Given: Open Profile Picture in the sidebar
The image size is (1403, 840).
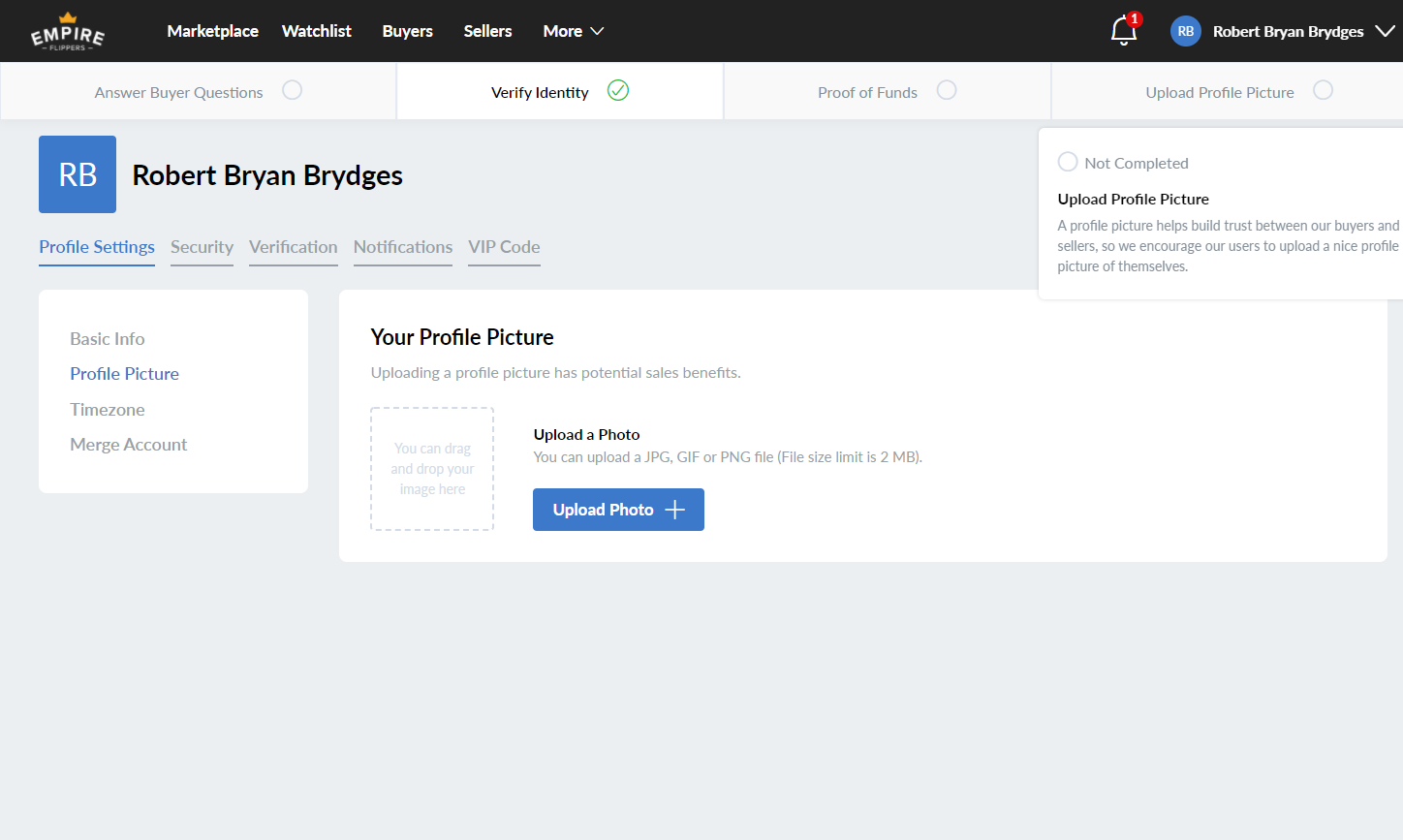Looking at the screenshot, I should (124, 374).
